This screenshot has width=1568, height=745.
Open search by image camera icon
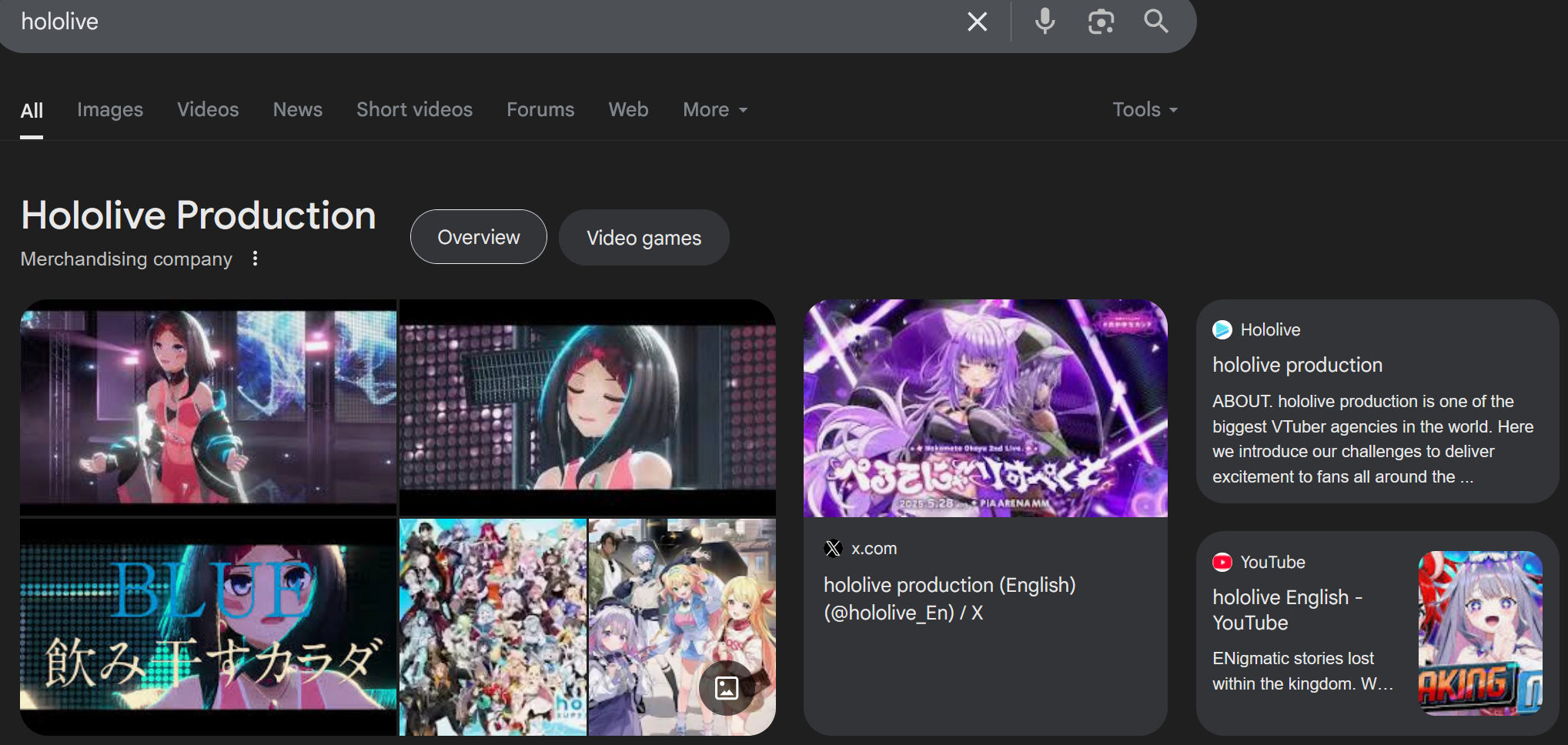tap(1101, 22)
